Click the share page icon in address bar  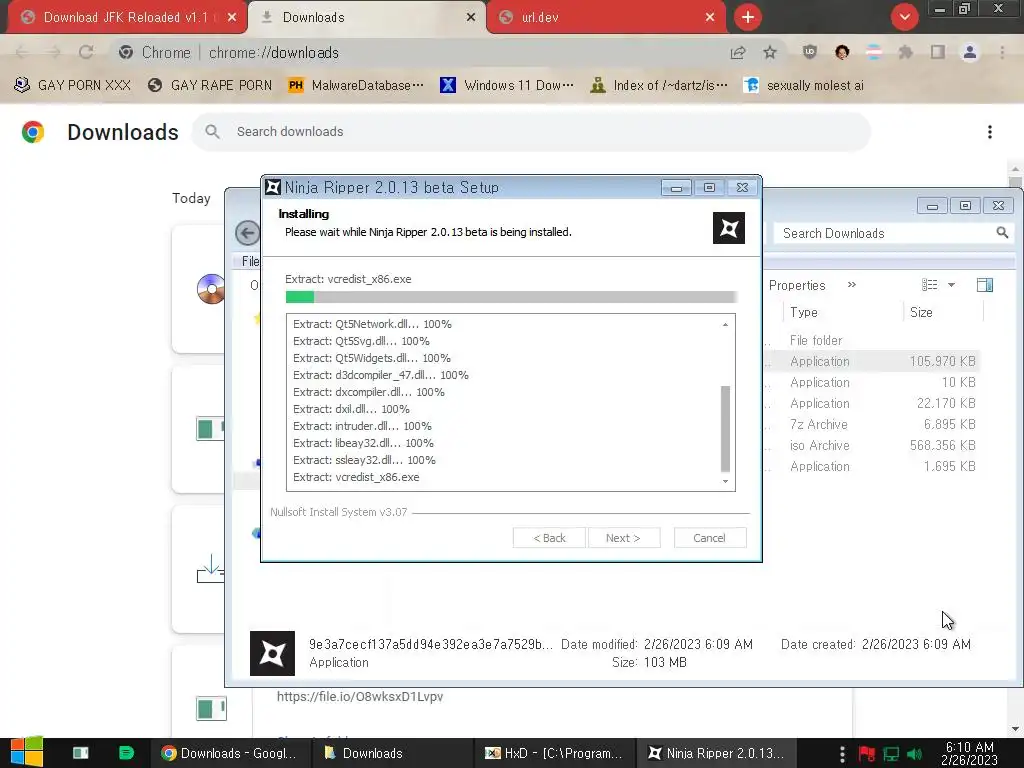(x=738, y=52)
